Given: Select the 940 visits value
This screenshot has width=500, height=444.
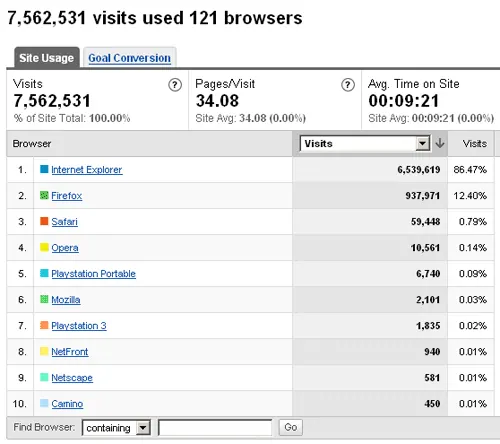Looking at the screenshot, I should (432, 352).
